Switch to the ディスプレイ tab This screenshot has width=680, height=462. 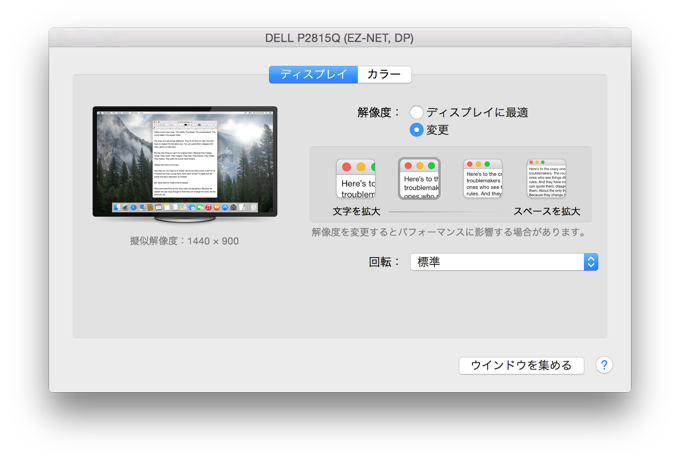pyautogui.click(x=313, y=75)
